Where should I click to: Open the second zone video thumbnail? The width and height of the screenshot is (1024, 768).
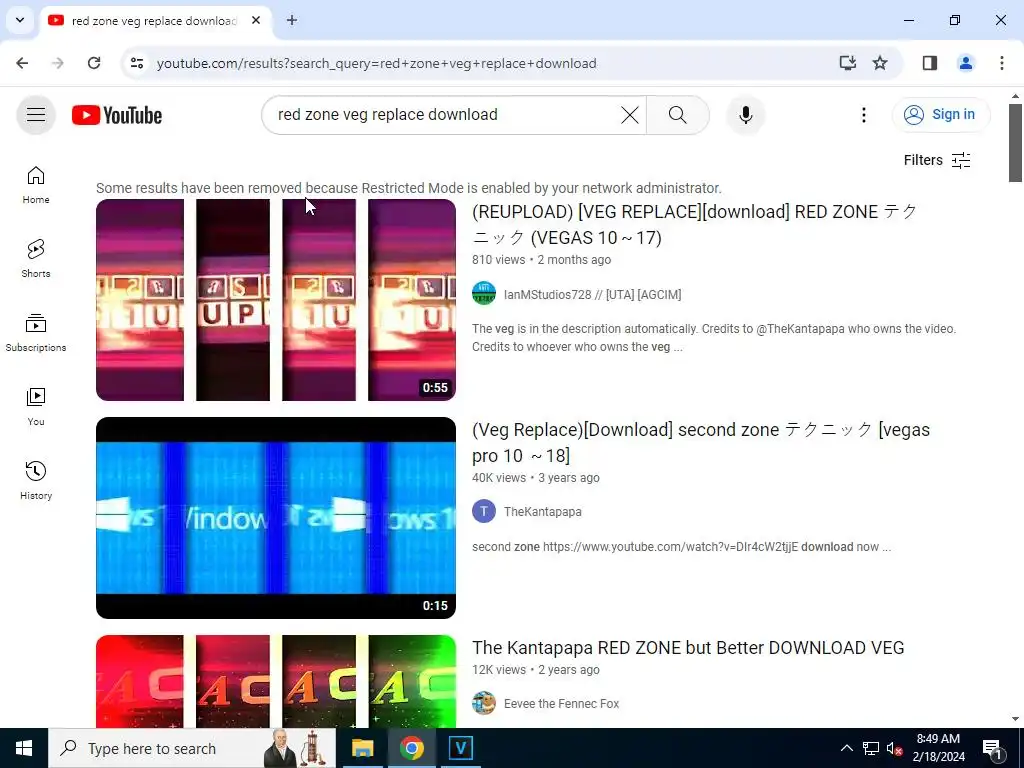tap(276, 518)
